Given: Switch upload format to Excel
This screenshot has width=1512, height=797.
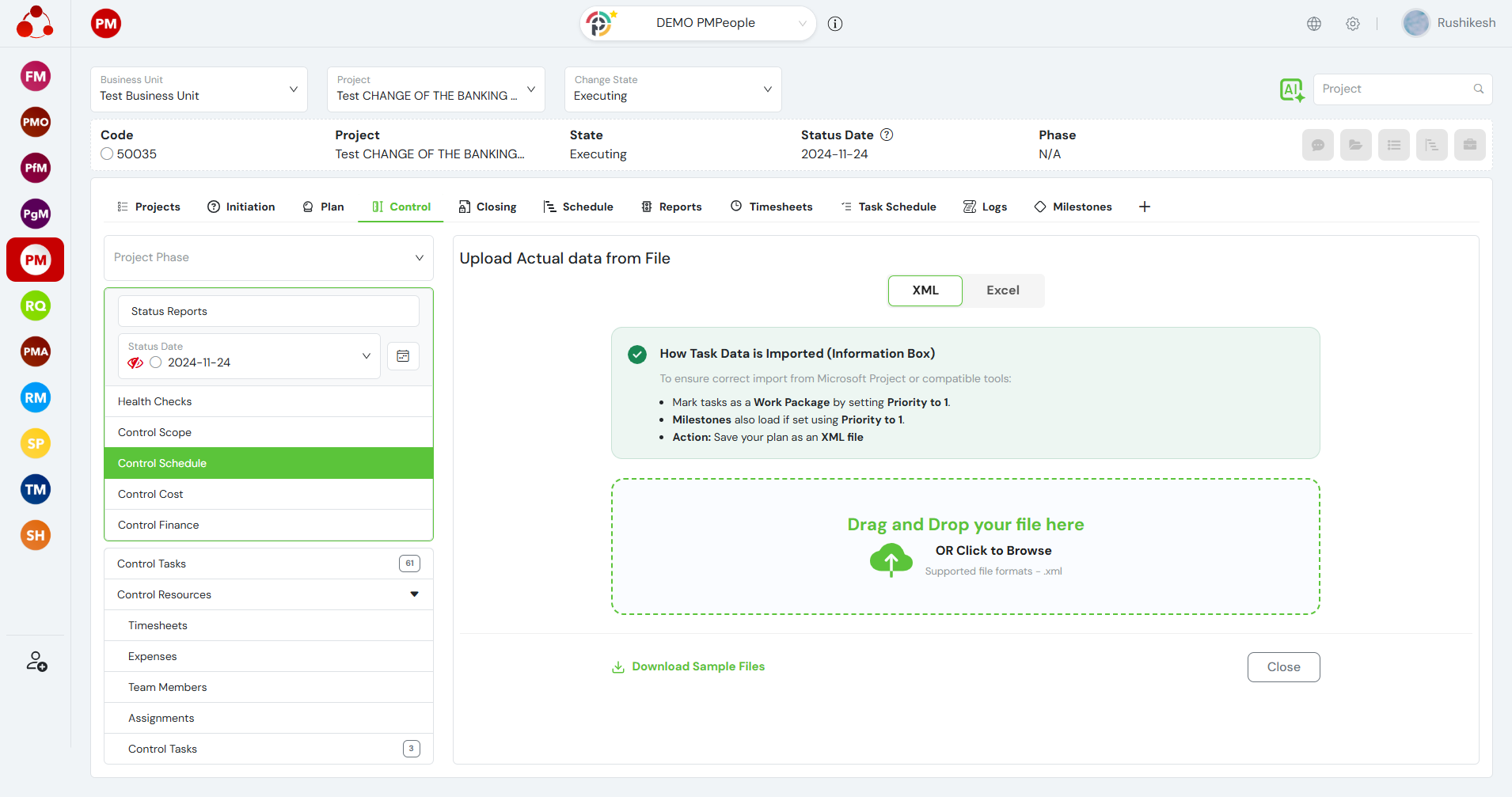Looking at the screenshot, I should tap(1002, 290).
